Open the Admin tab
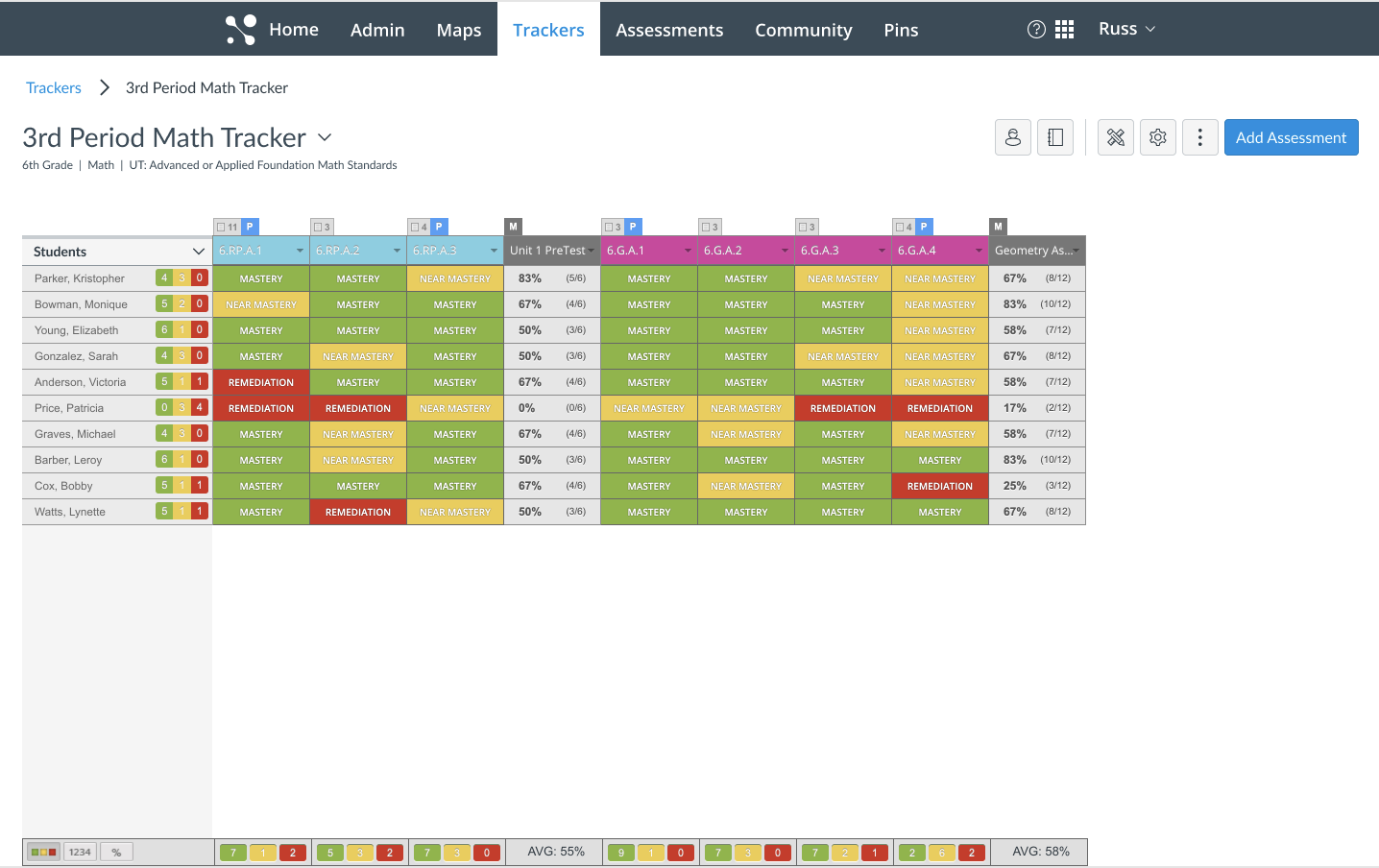 coord(377,30)
